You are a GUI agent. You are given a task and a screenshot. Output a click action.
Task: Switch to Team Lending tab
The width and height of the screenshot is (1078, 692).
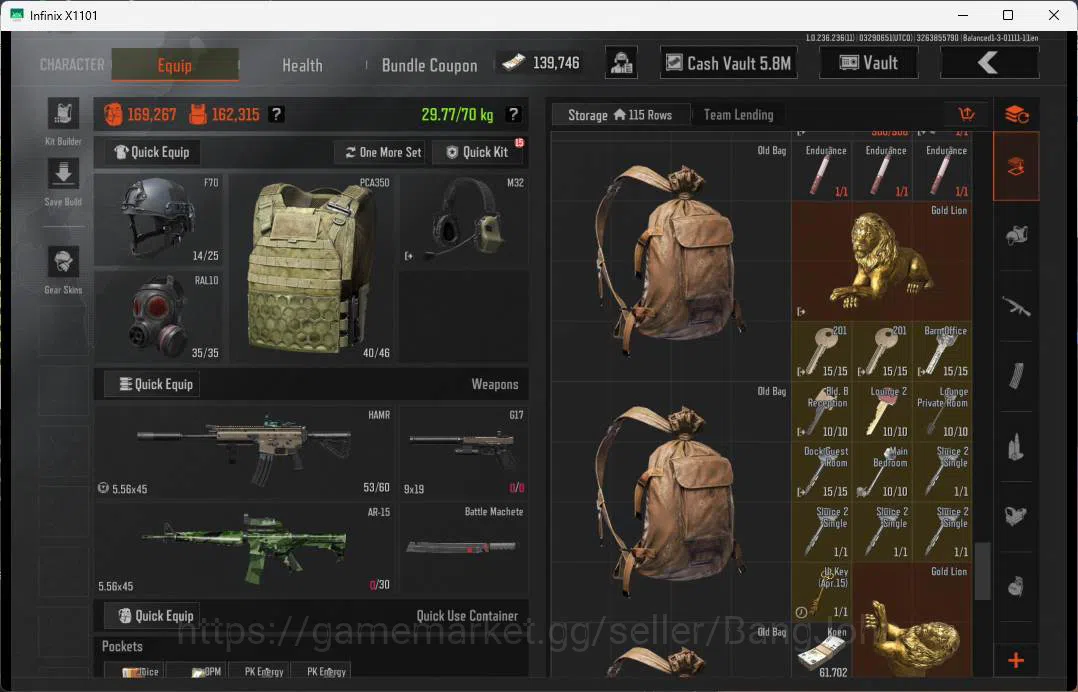click(738, 115)
